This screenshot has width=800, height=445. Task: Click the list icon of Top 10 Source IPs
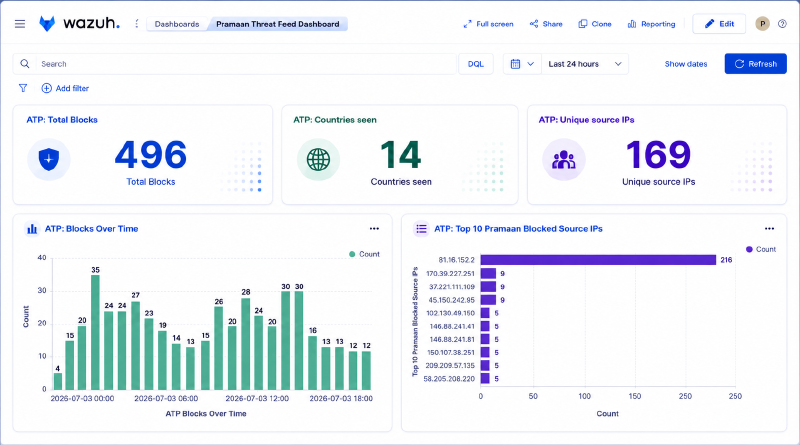click(421, 229)
